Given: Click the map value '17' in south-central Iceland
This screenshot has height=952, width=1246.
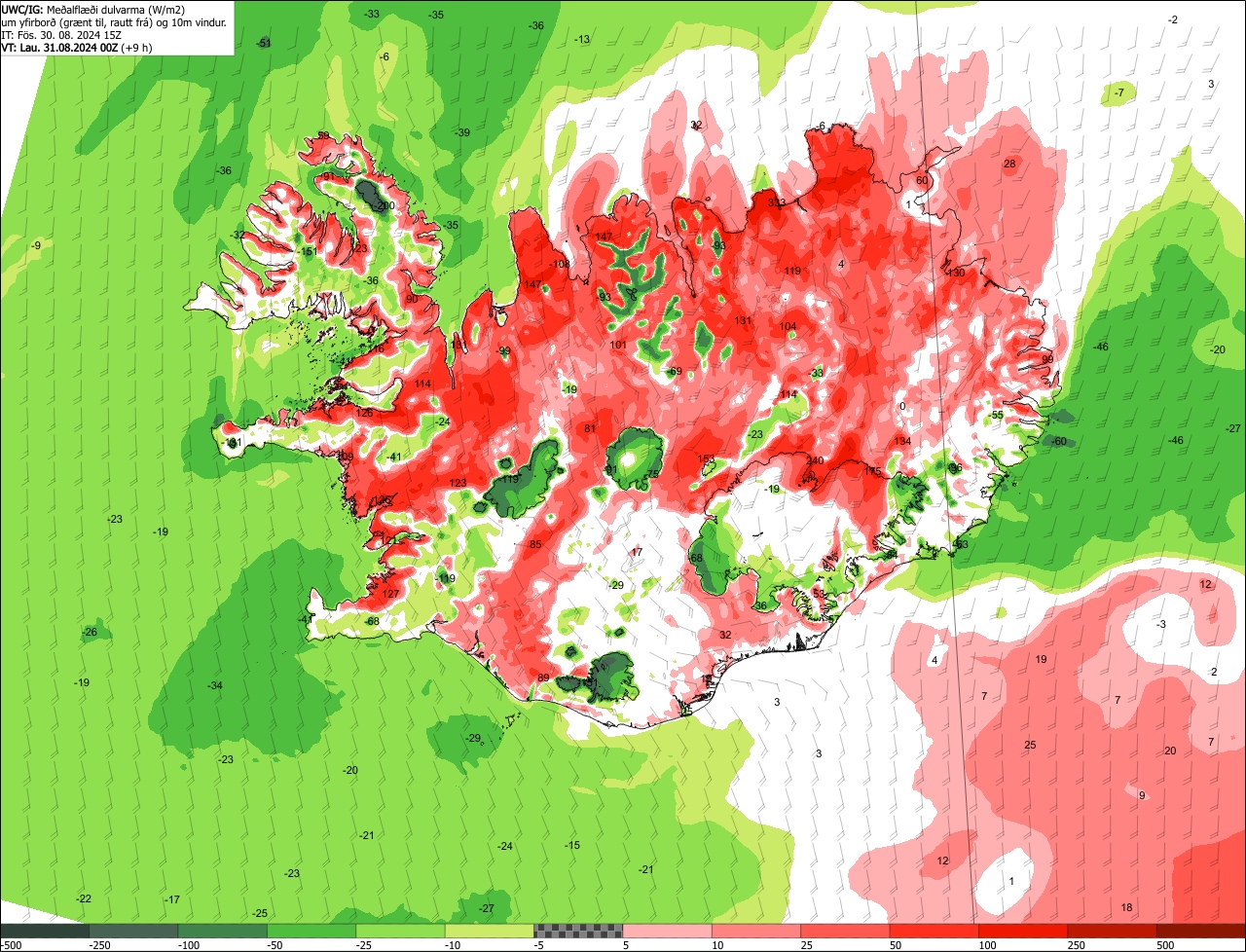Looking at the screenshot, I should (637, 552).
